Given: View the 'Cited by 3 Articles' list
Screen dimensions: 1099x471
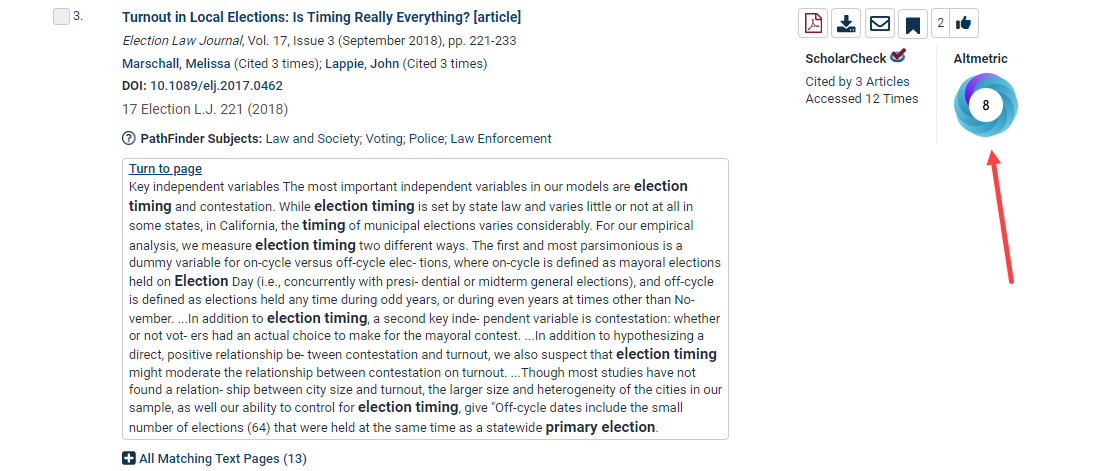Looking at the screenshot, I should (857, 81).
